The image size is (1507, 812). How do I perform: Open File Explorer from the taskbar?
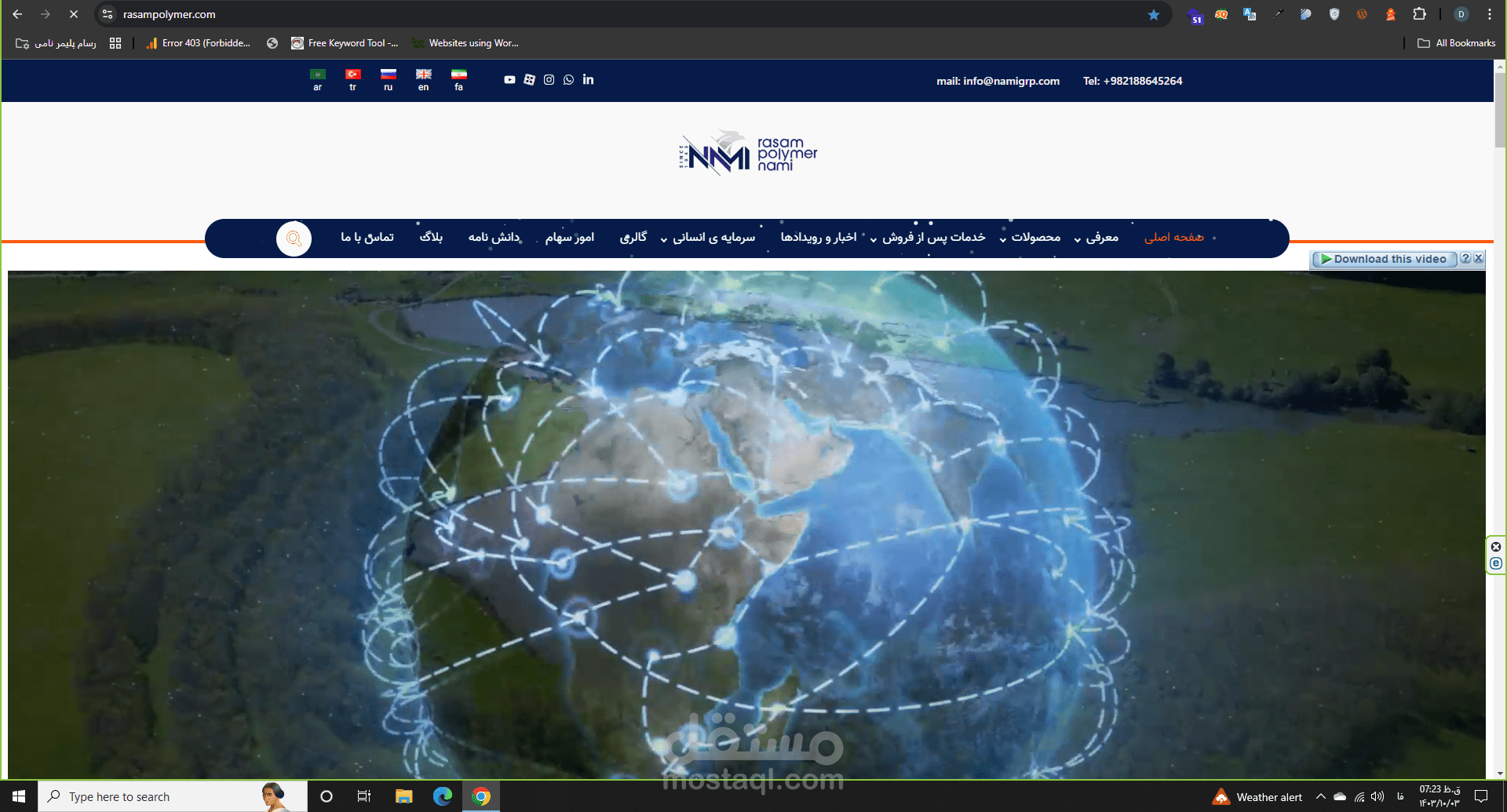404,796
